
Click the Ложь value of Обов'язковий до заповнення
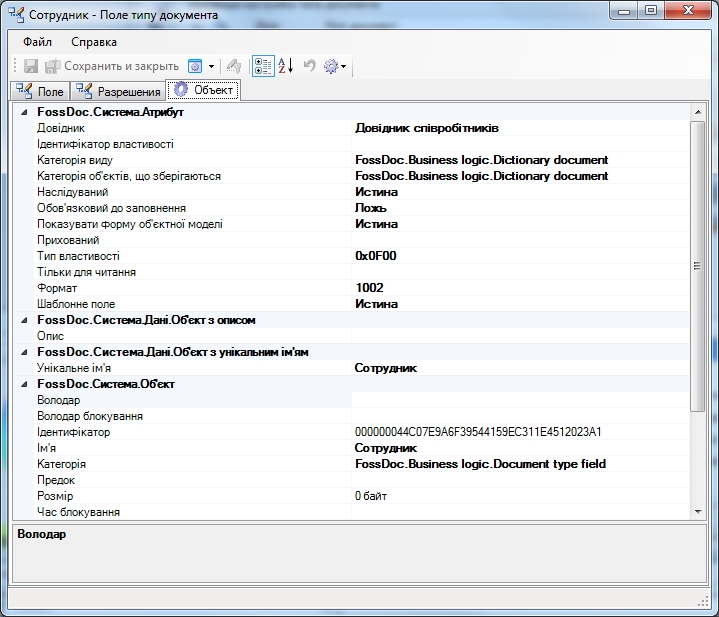coord(371,208)
